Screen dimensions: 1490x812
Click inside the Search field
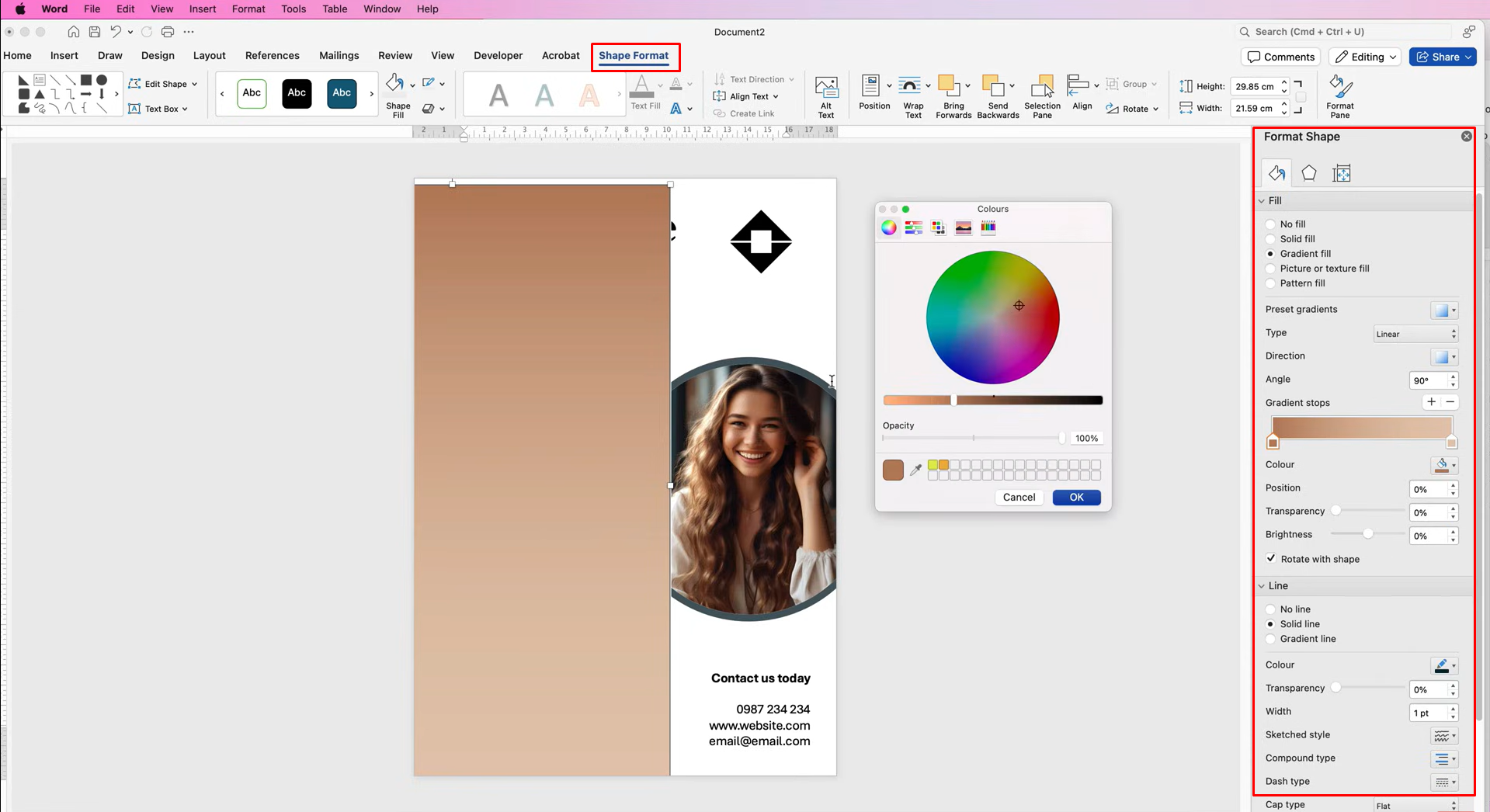(1344, 32)
